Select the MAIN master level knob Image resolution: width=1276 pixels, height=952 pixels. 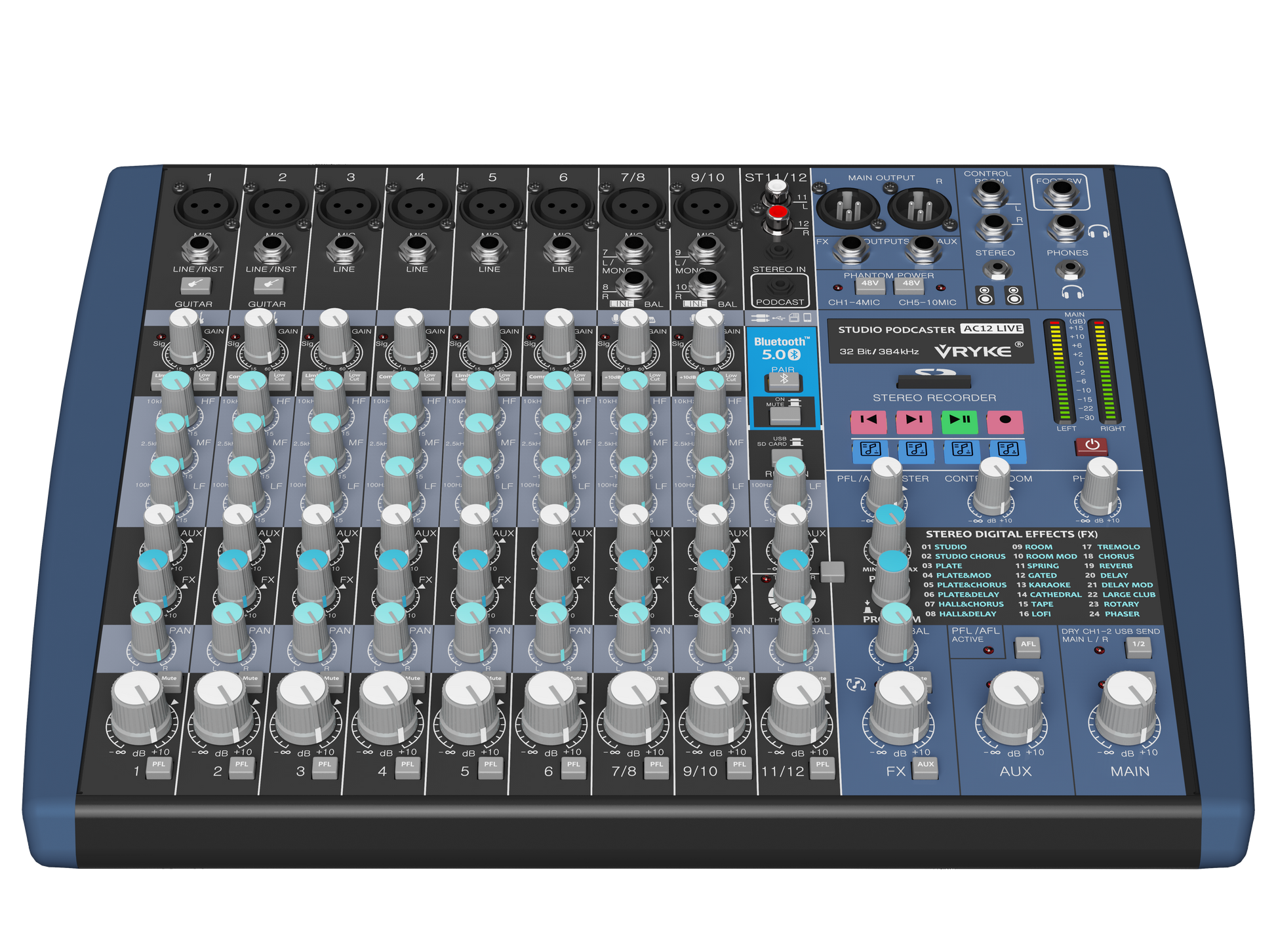(x=1126, y=708)
